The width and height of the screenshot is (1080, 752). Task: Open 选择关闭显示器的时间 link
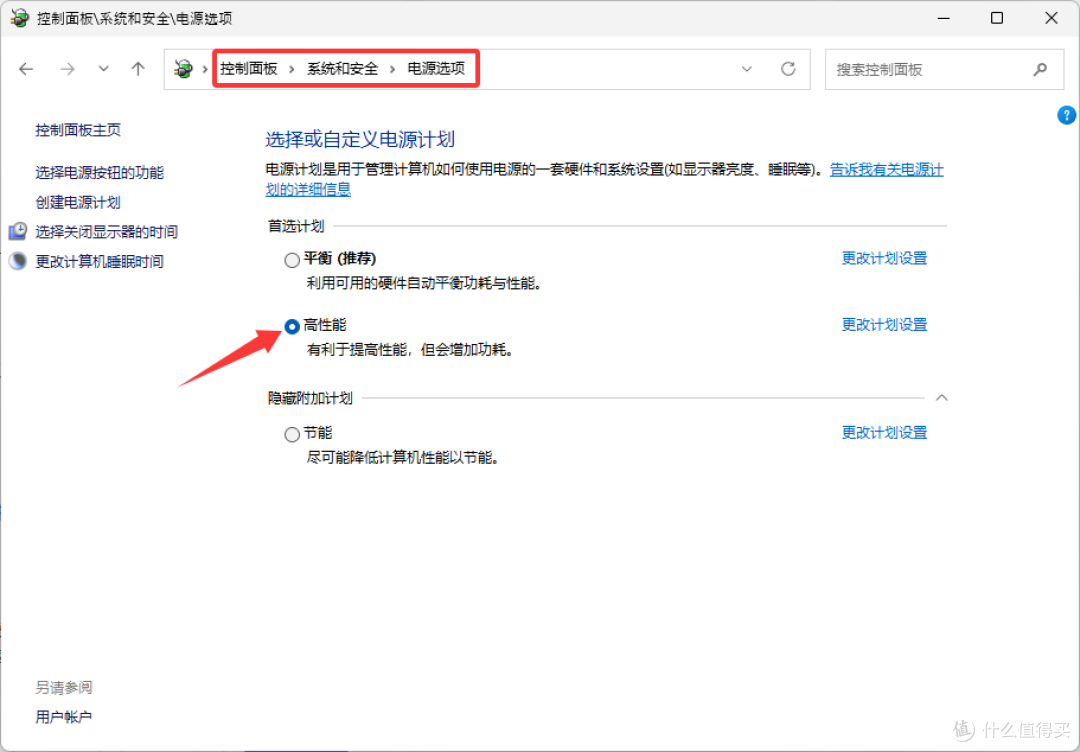[x=107, y=232]
